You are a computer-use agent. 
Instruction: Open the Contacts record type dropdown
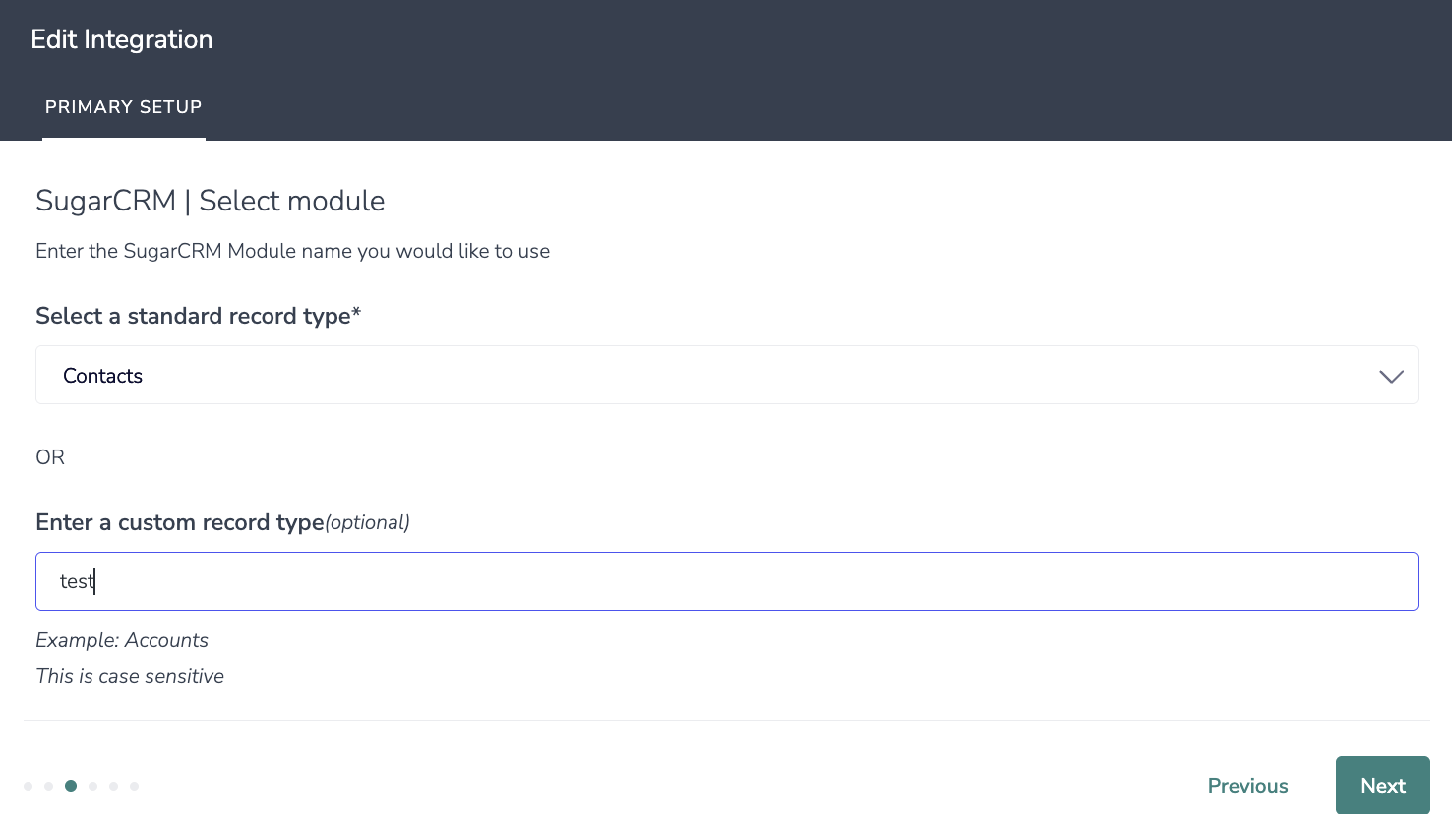pyautogui.click(x=689, y=376)
